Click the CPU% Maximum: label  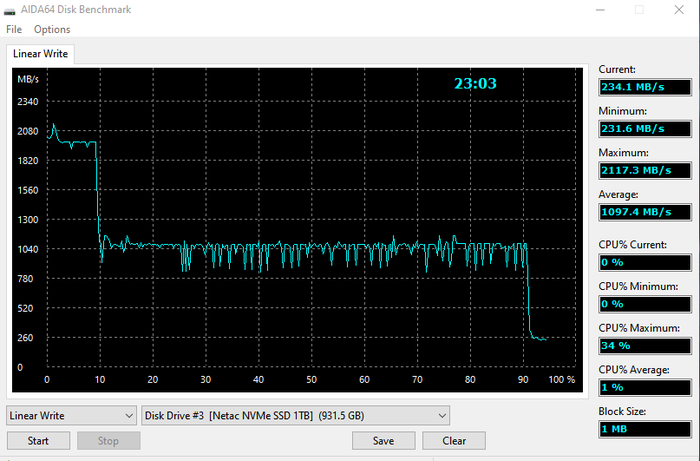click(x=639, y=328)
